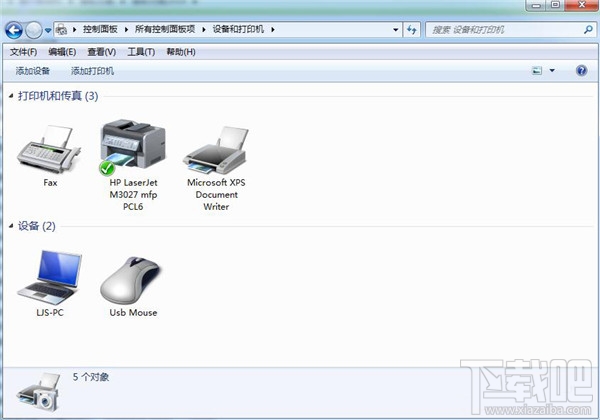
Task: Select the Usb Mouse device icon
Action: click(x=130, y=280)
